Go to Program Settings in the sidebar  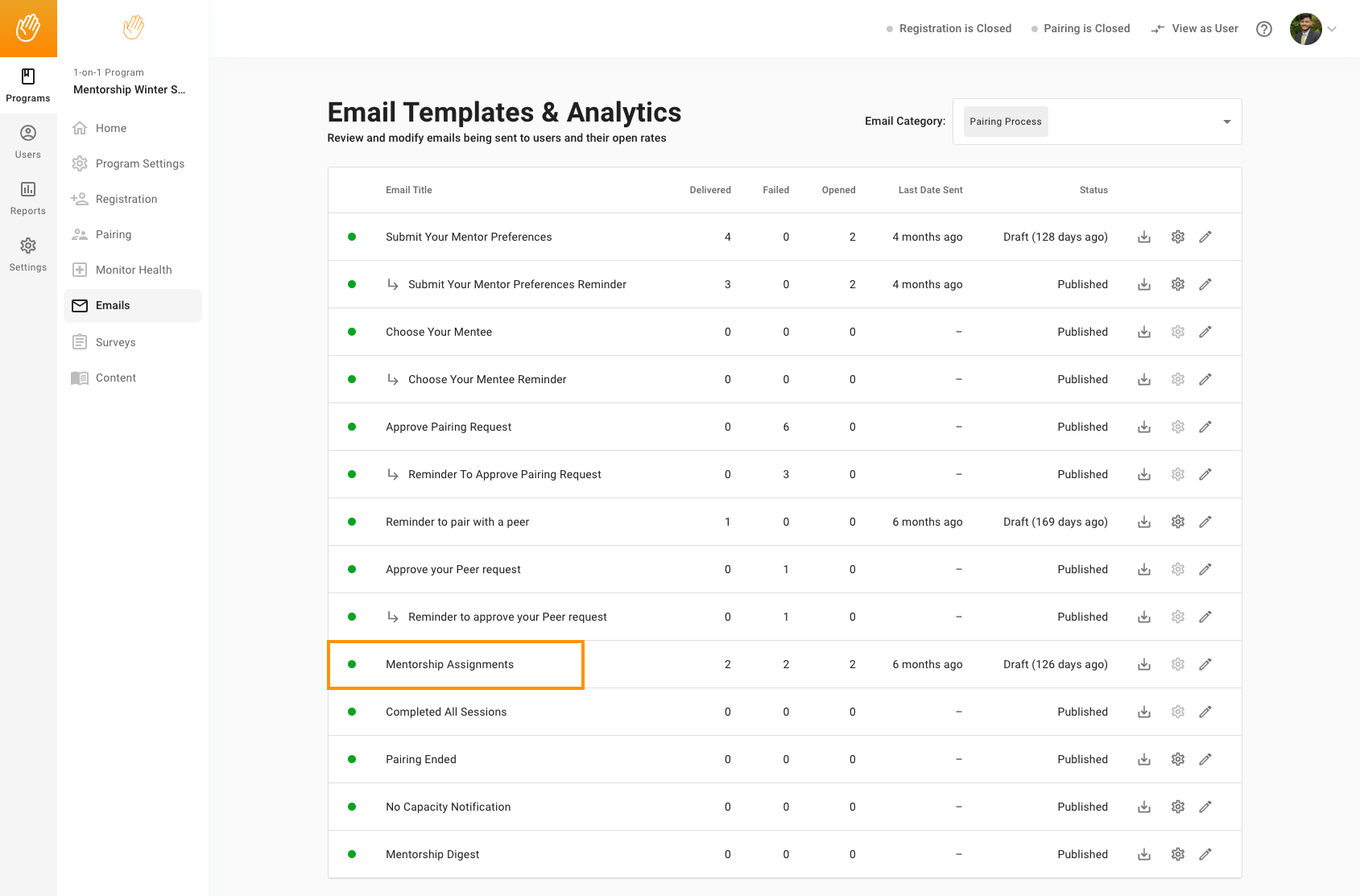[x=139, y=163]
